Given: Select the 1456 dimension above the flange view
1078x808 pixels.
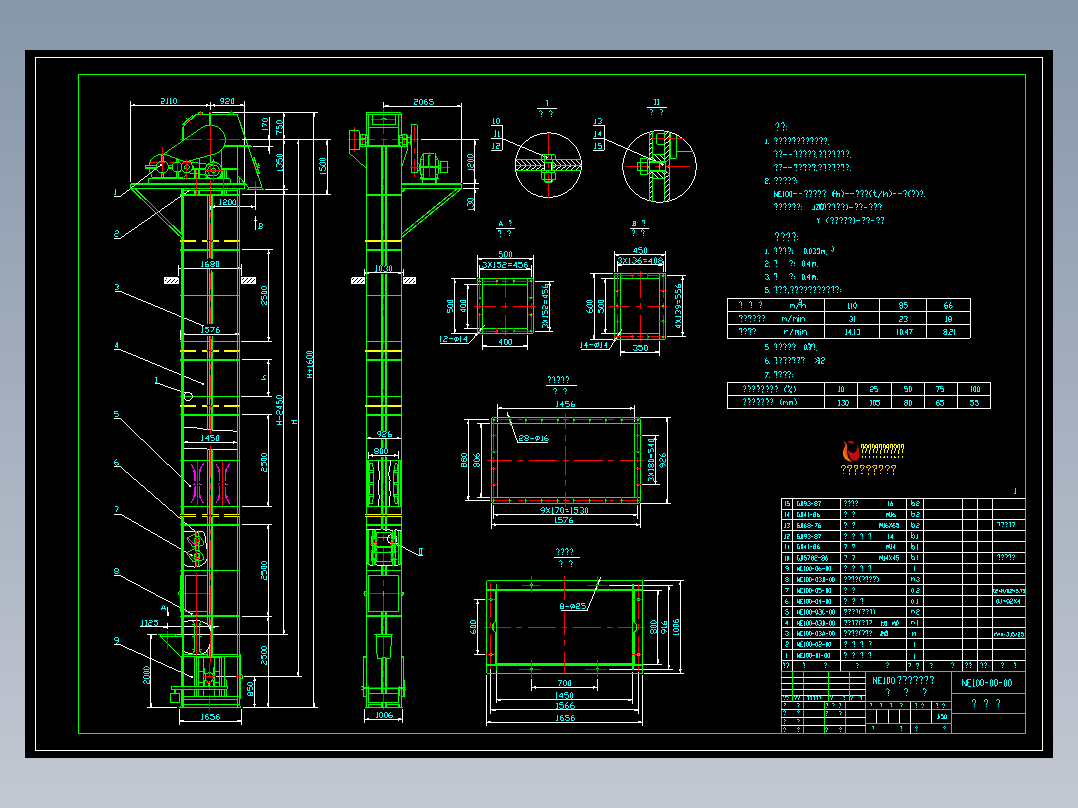Looking at the screenshot, I should tap(565, 404).
